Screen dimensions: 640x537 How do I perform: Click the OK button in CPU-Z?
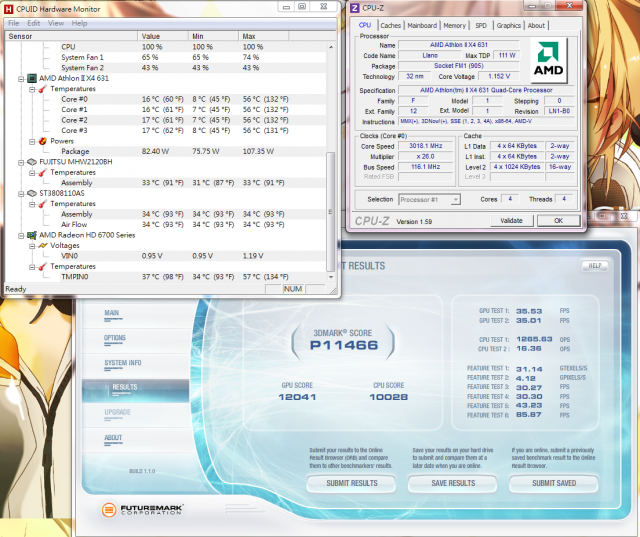558,220
